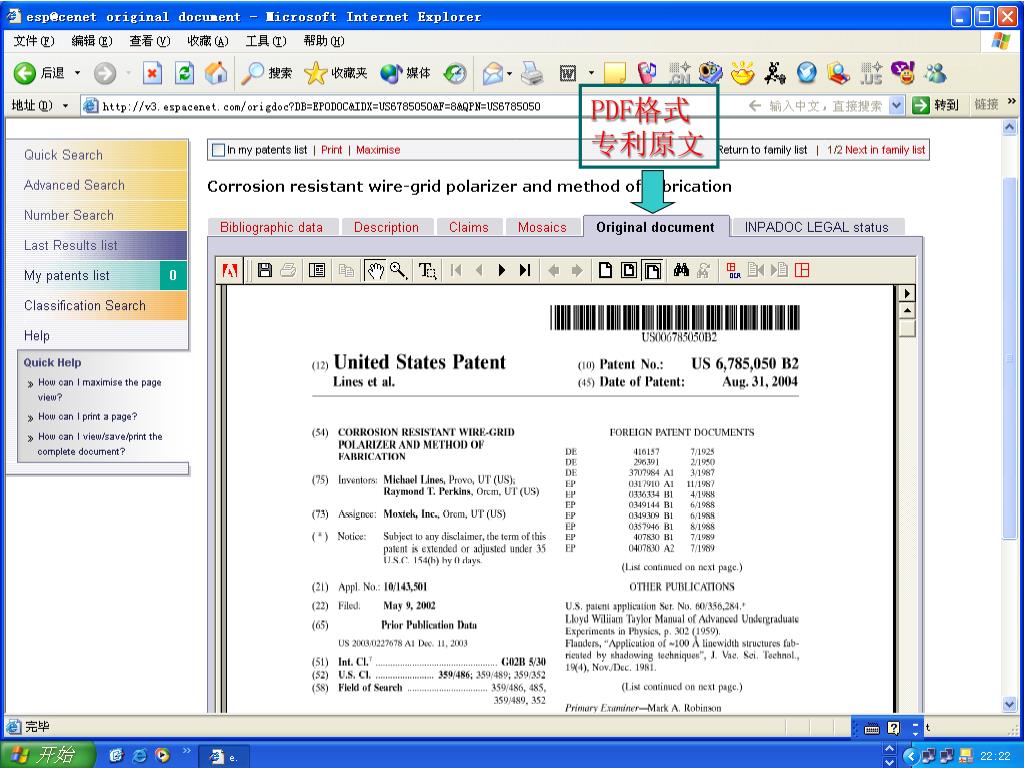The width and height of the screenshot is (1024, 768).
Task: Open the binoculars Find tool
Action: [x=681, y=270]
